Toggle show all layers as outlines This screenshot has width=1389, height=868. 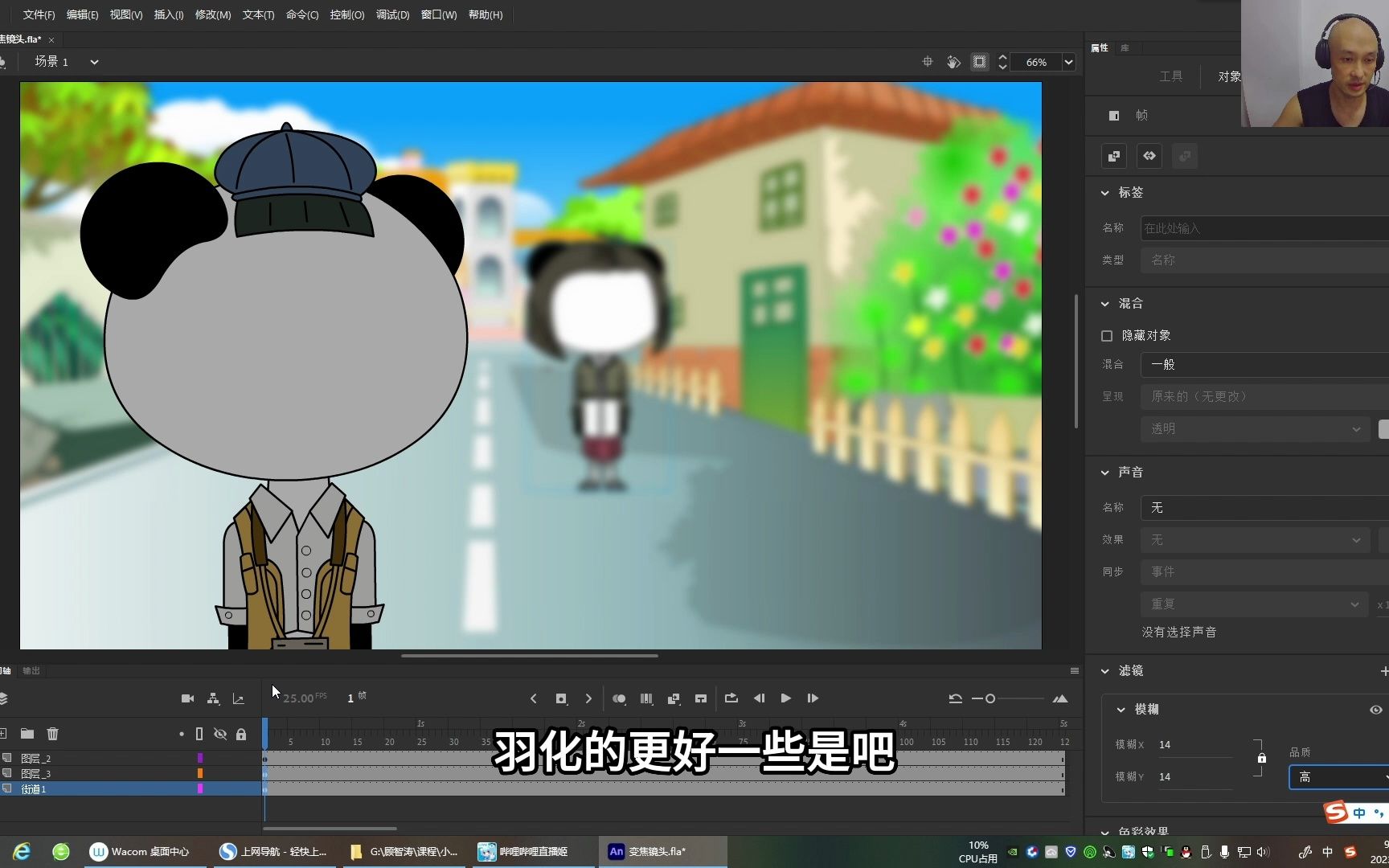[199, 734]
